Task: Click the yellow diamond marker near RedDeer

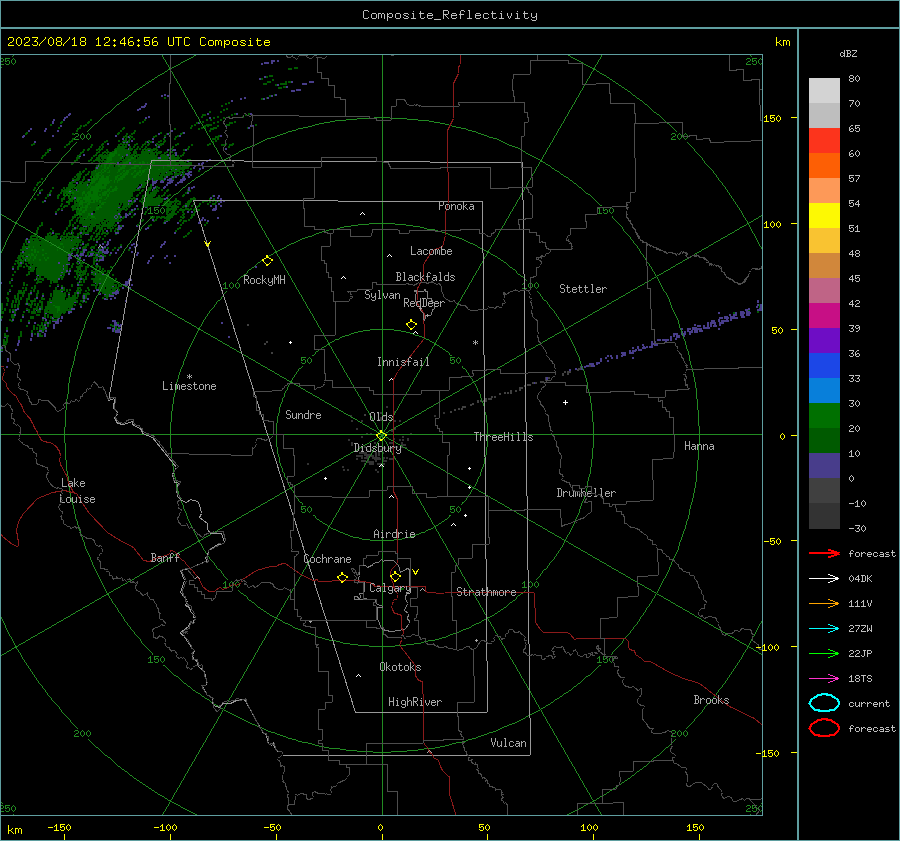Action: (411, 324)
